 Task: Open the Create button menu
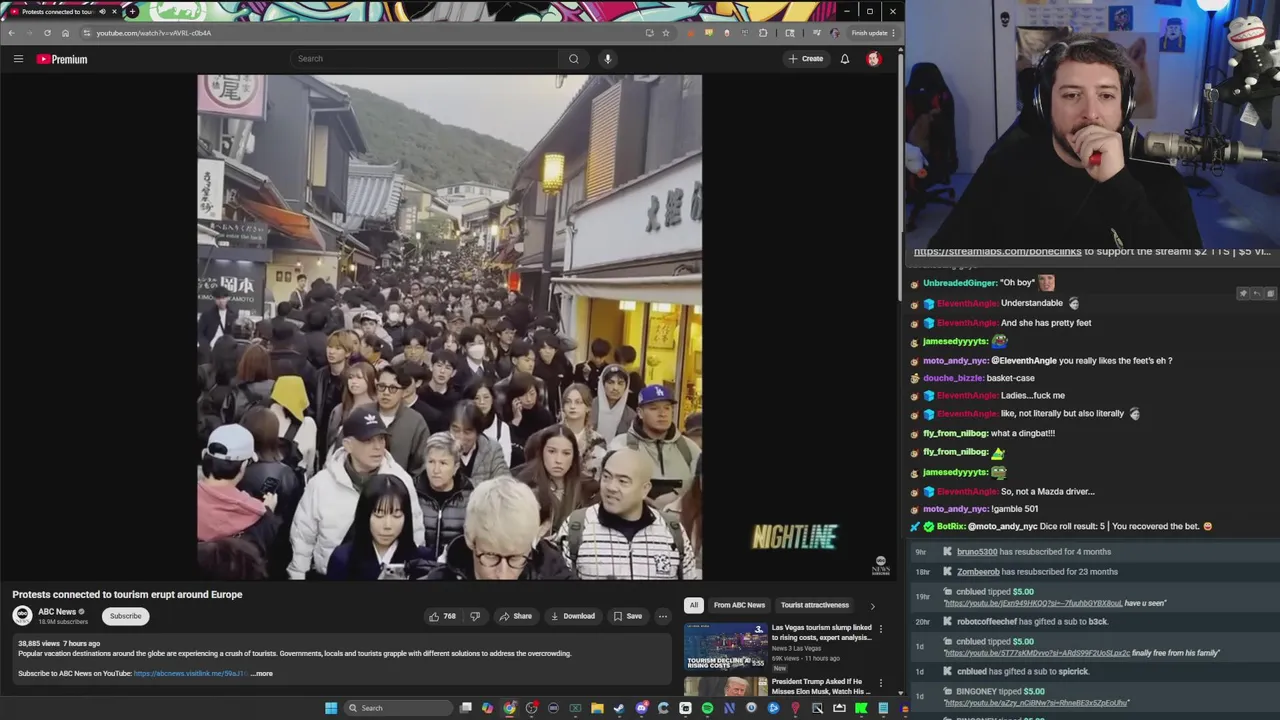coord(806,59)
